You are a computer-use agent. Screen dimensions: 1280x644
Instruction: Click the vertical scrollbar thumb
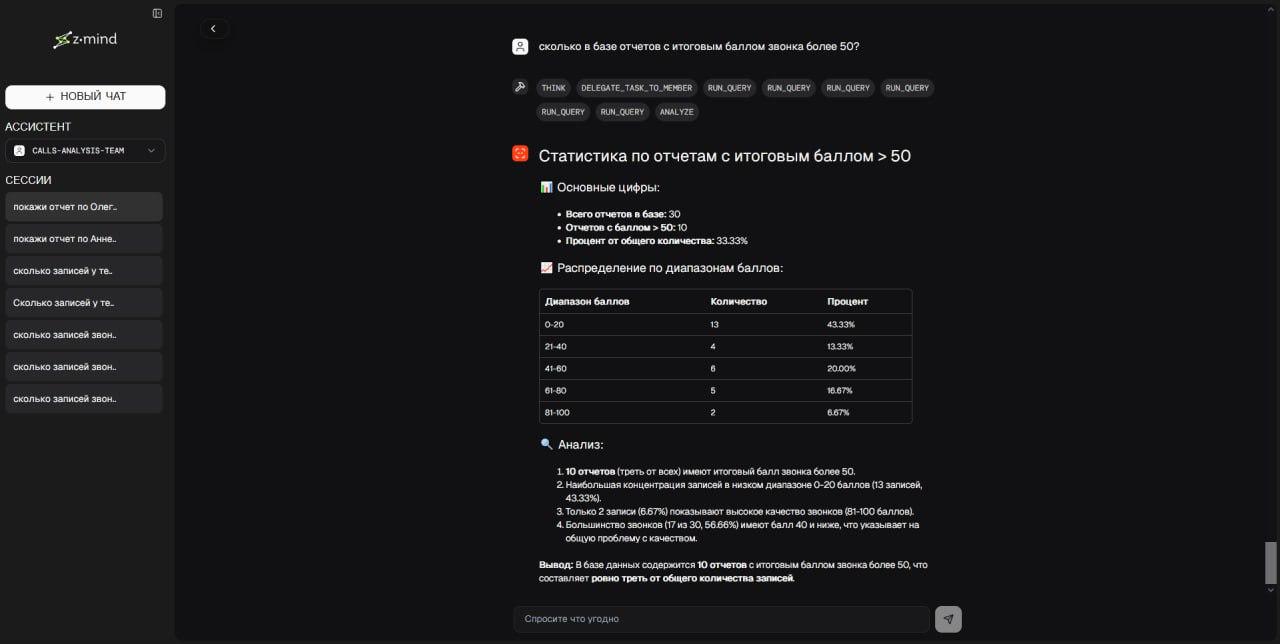pos(1271,562)
